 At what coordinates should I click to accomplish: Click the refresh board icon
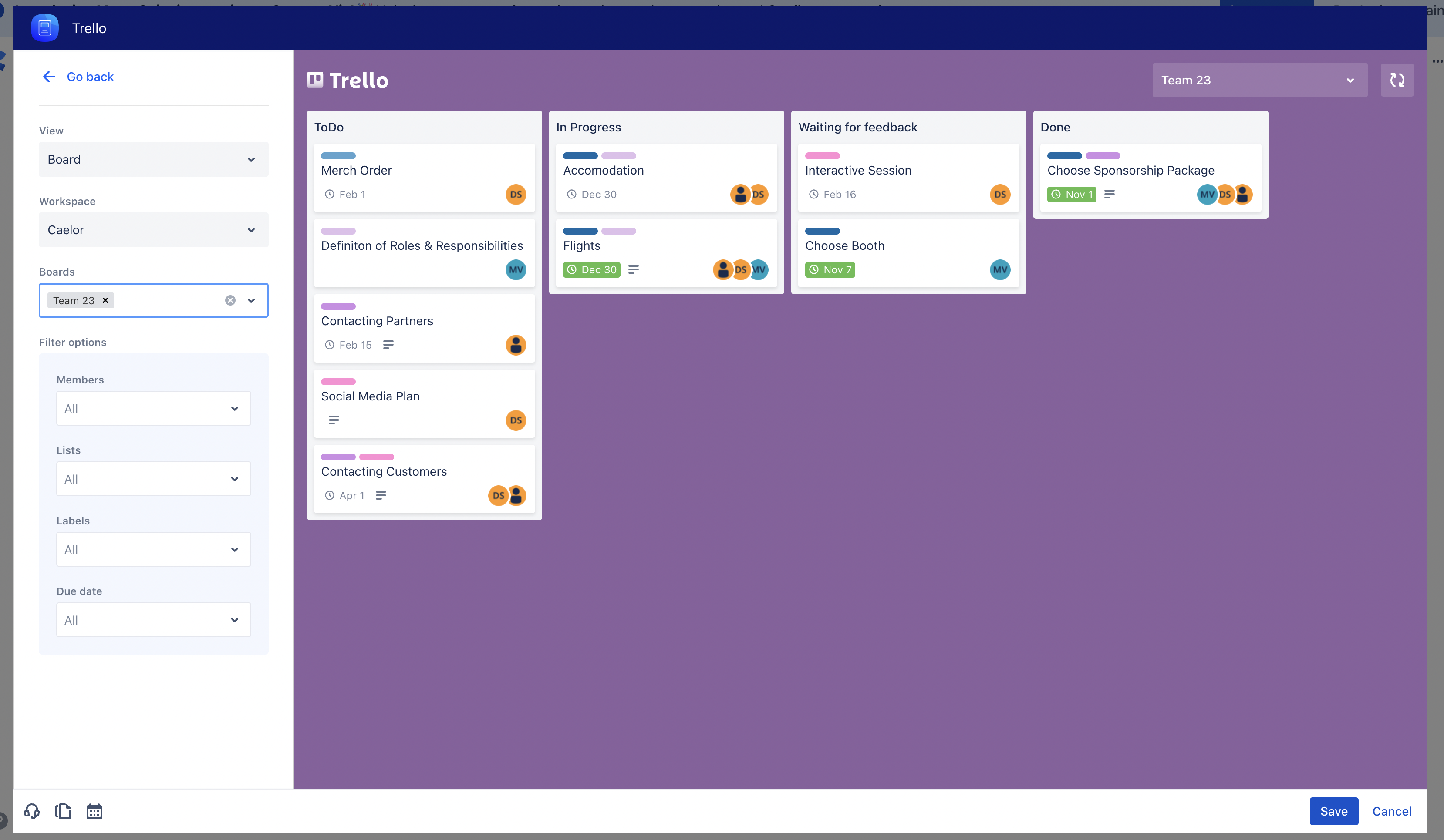pyautogui.click(x=1397, y=80)
